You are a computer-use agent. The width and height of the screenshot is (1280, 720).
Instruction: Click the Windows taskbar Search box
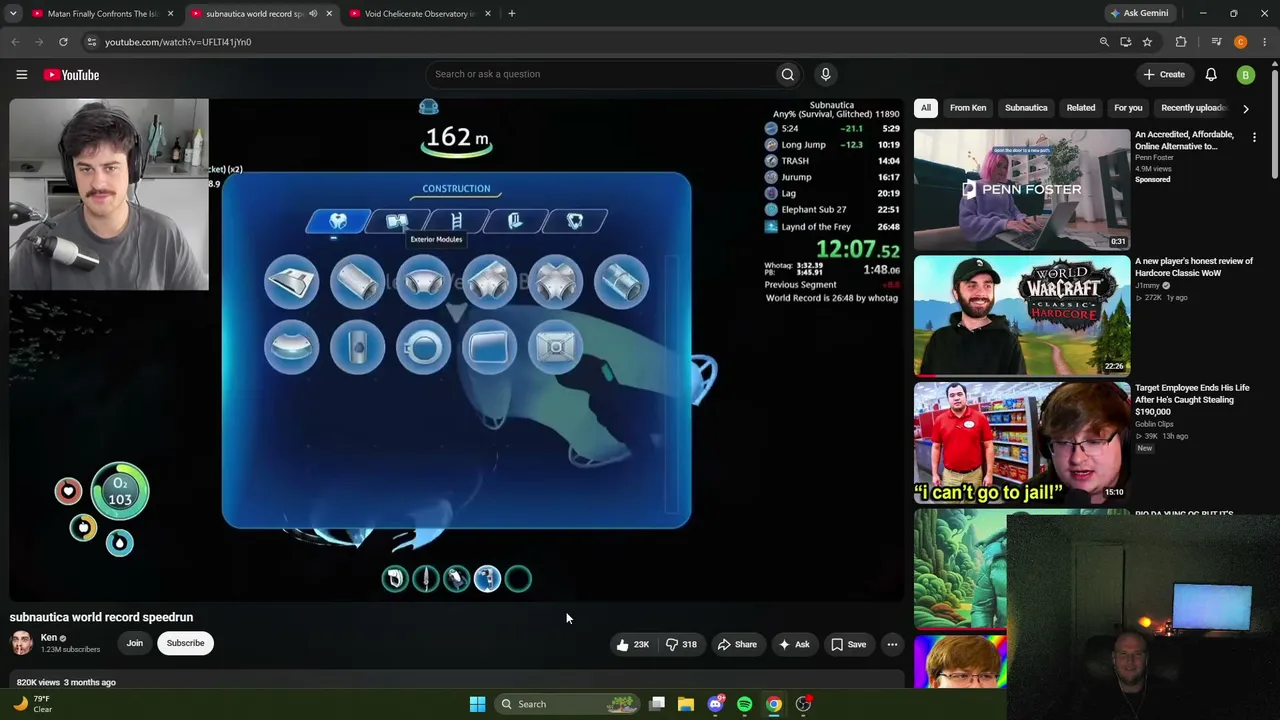(568, 704)
